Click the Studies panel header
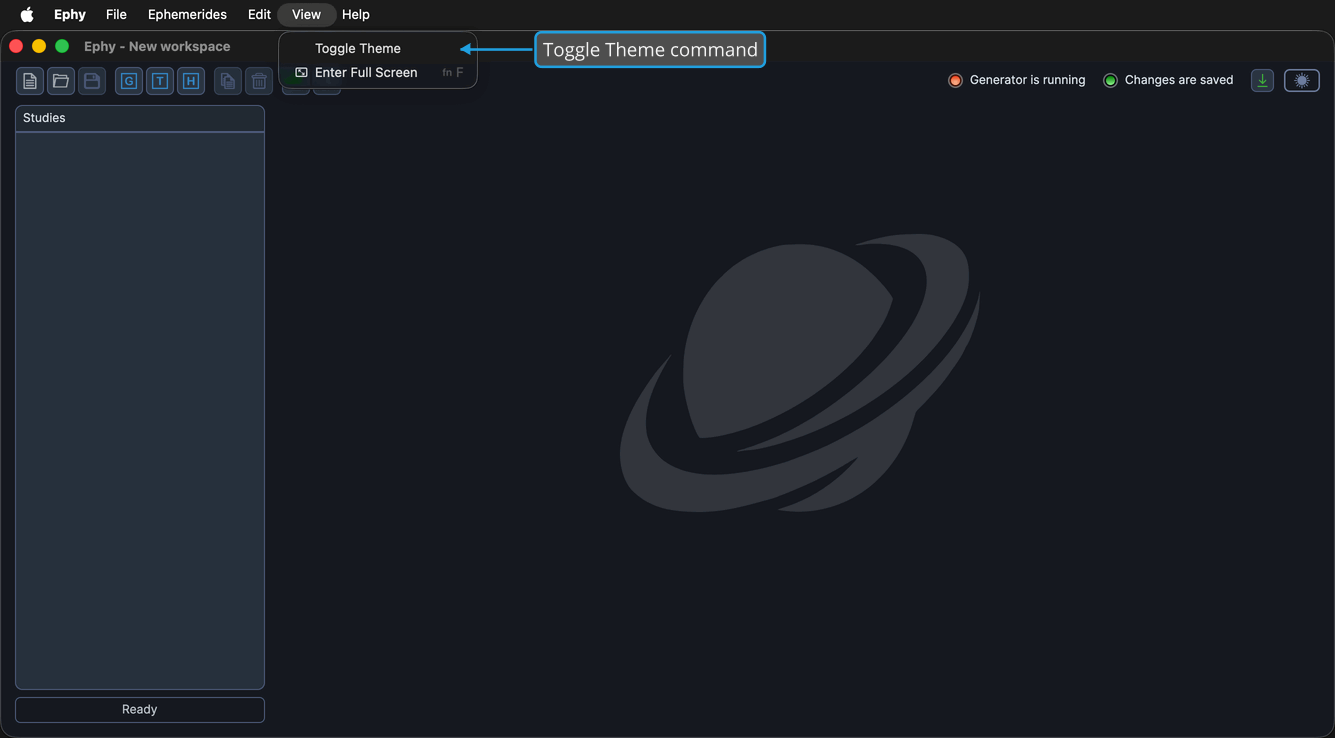Image resolution: width=1335 pixels, height=738 pixels. coord(140,118)
